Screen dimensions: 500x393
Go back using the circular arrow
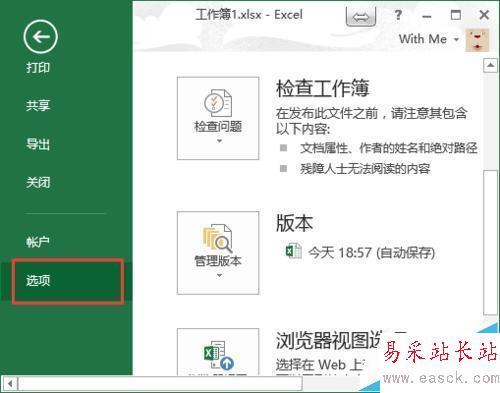point(40,37)
